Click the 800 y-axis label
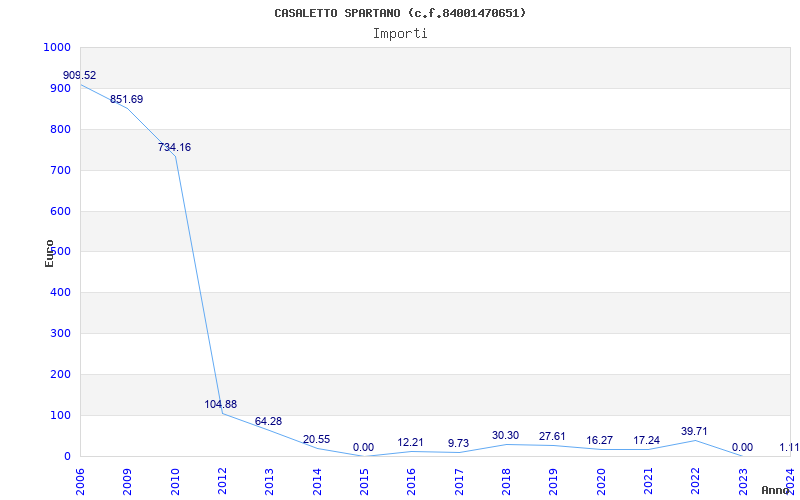Image resolution: width=800 pixels, height=500 pixels. tap(60, 129)
